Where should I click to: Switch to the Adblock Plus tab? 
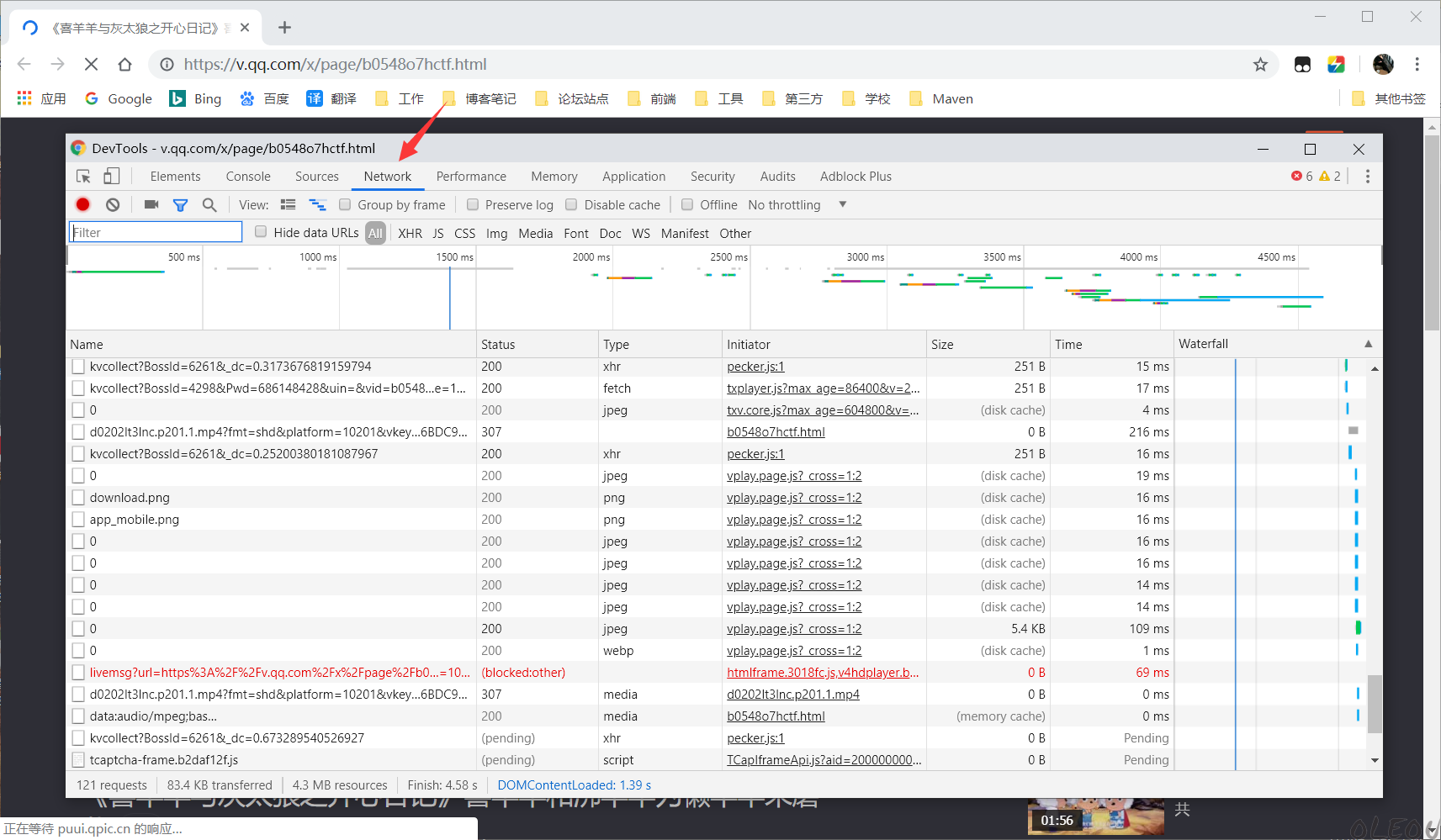856,177
